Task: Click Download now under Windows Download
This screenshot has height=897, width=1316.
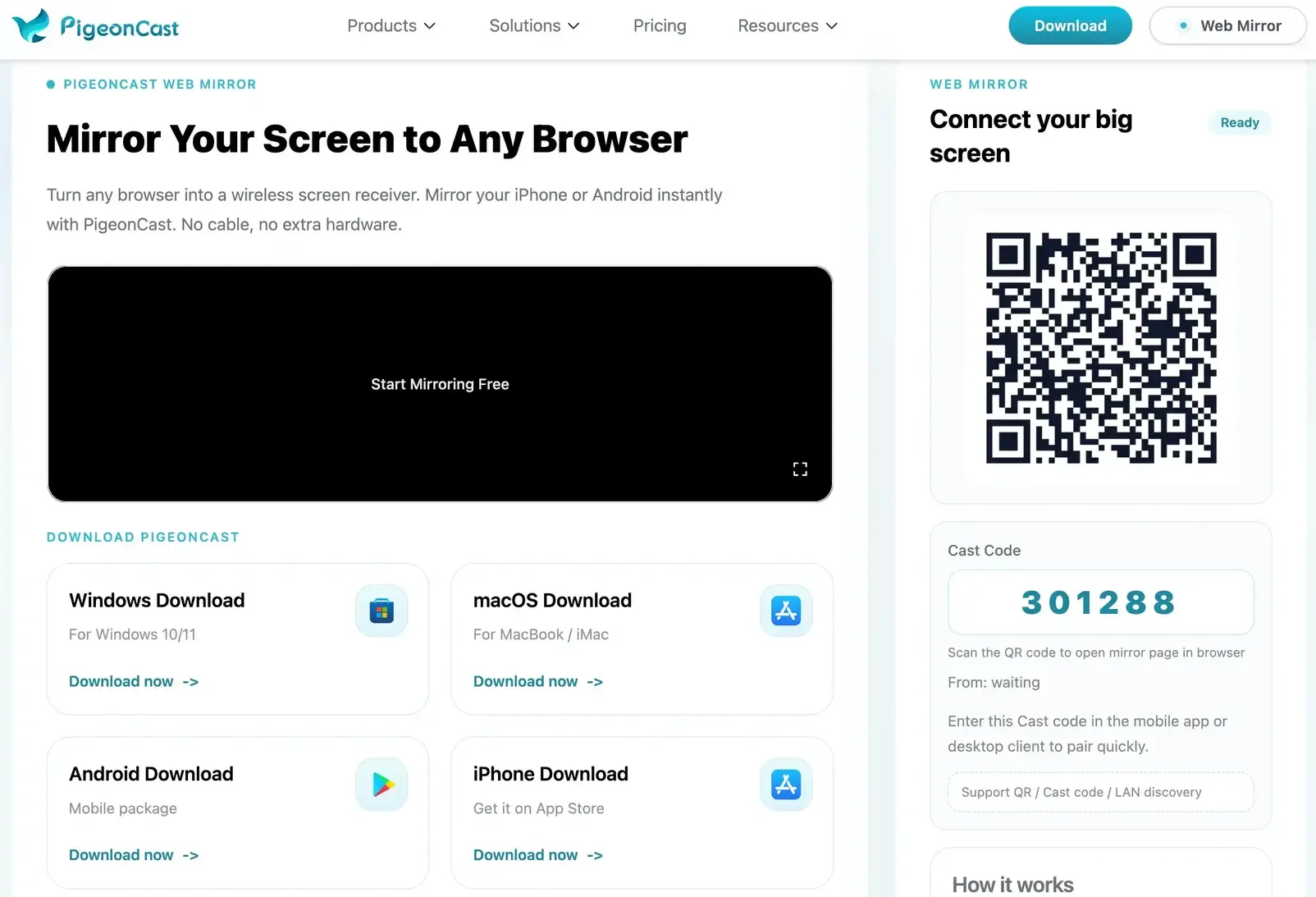Action: 134,681
